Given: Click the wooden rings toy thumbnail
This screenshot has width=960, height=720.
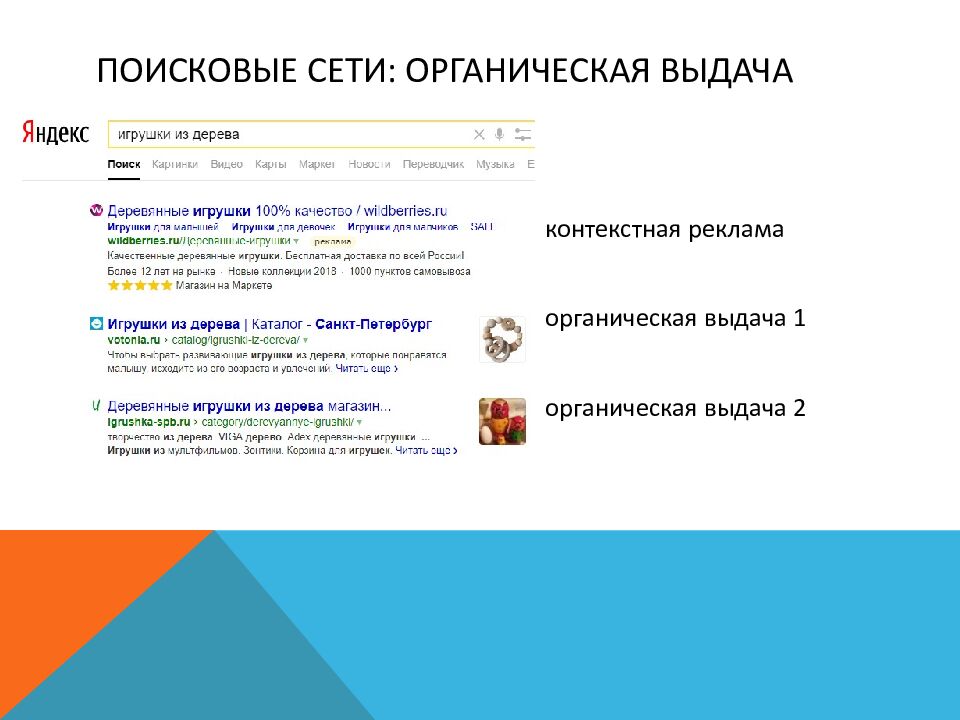Looking at the screenshot, I should pos(502,338).
